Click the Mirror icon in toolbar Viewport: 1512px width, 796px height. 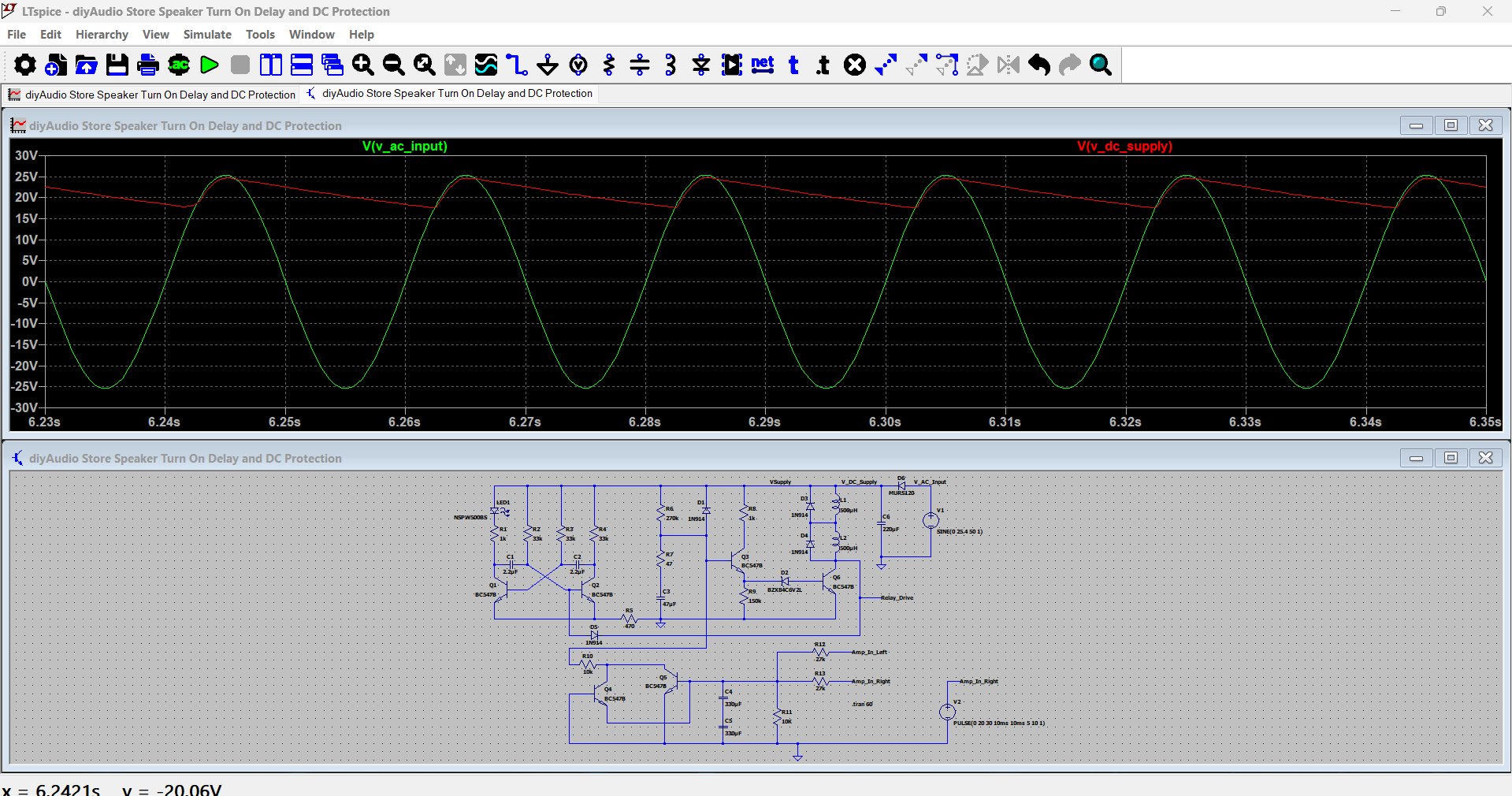coord(1009,65)
